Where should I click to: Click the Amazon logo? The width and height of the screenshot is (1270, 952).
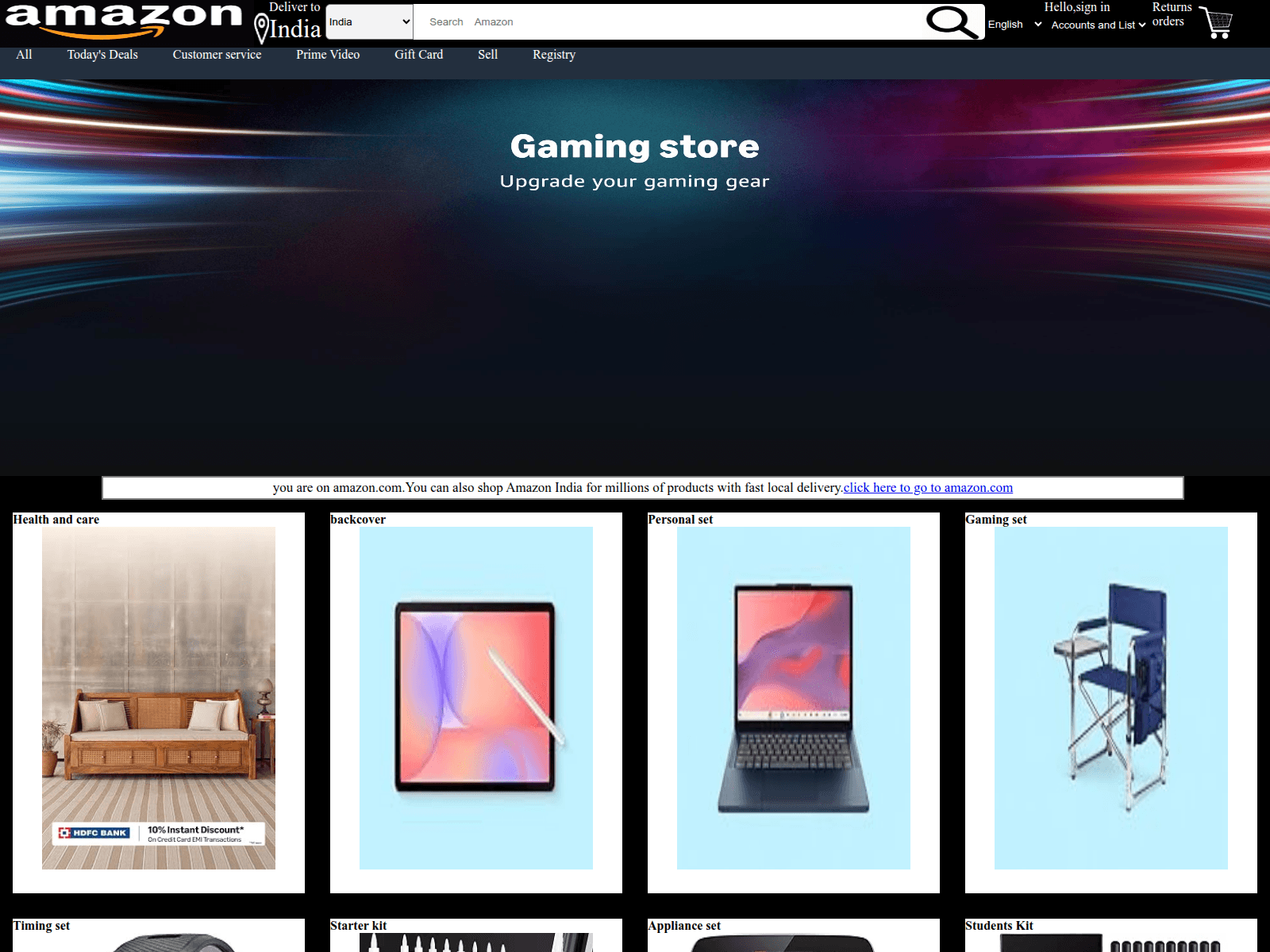[123, 21]
